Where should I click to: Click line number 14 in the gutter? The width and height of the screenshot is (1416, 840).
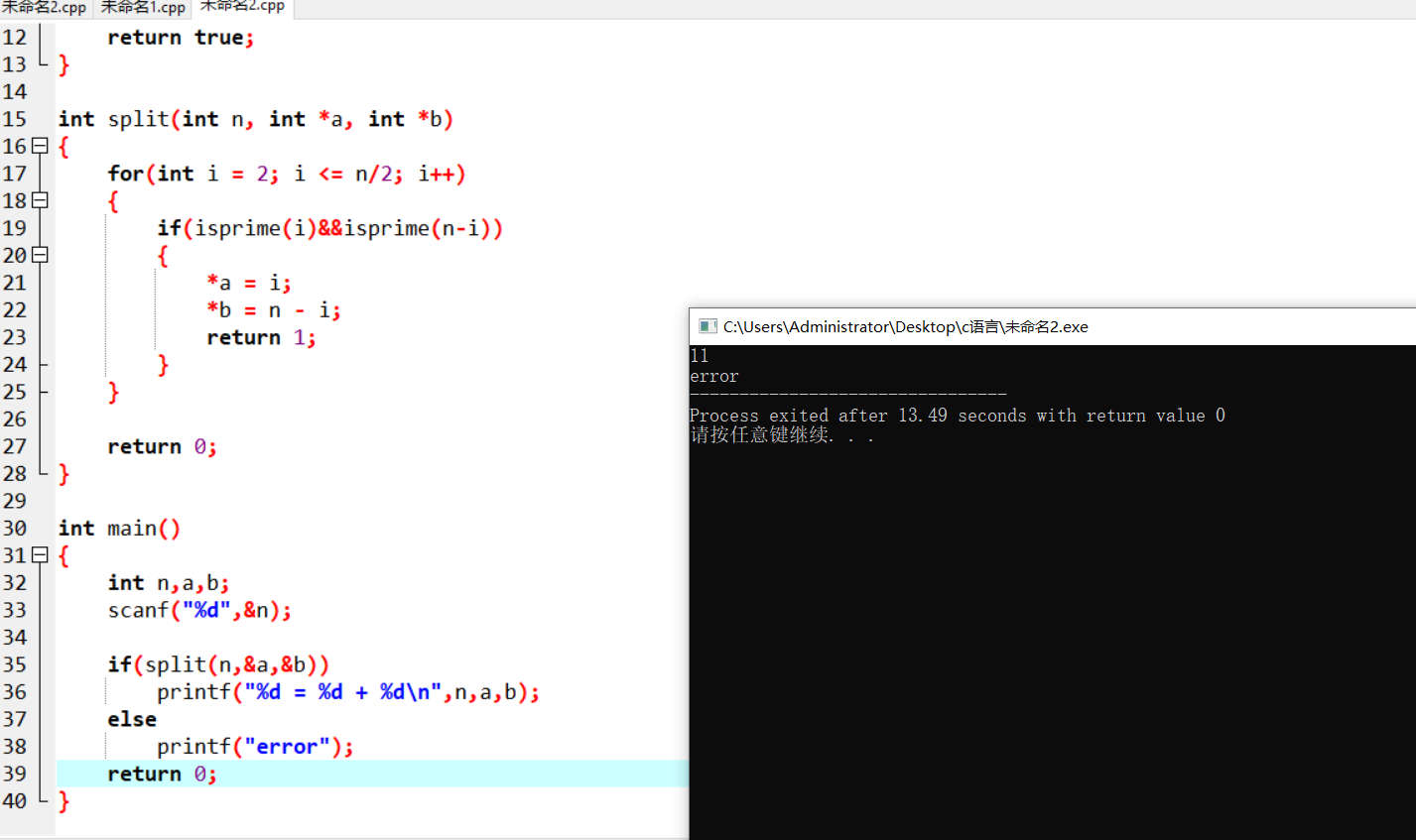(15, 92)
